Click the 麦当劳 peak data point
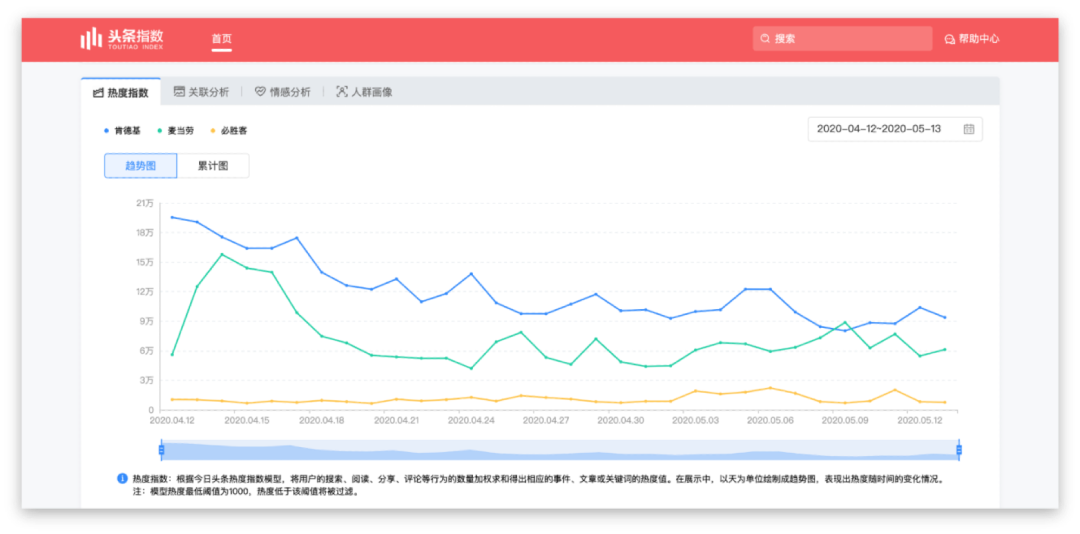The height and width of the screenshot is (534, 1080). point(222,254)
